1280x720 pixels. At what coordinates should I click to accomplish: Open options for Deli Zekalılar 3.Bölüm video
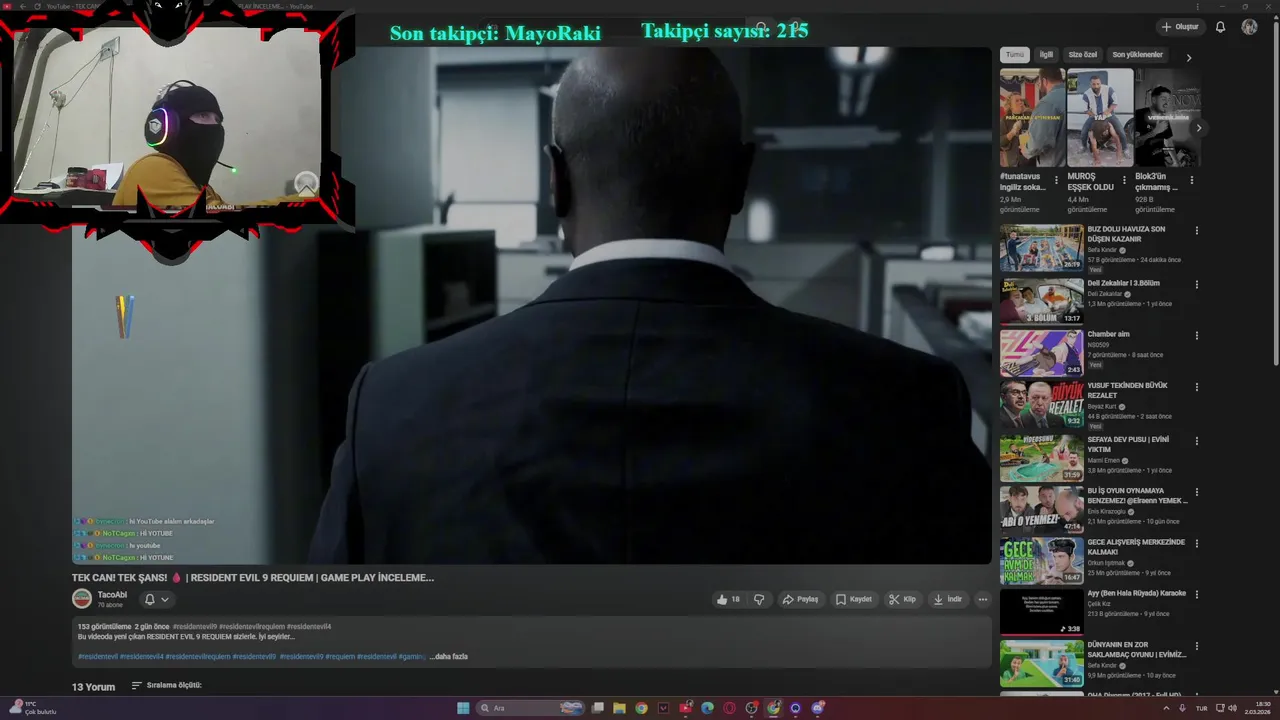point(1197,285)
